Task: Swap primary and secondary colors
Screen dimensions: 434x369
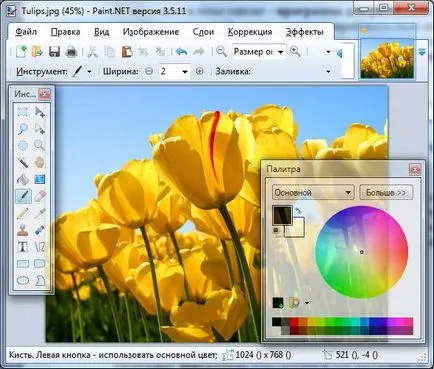Action: (x=298, y=211)
